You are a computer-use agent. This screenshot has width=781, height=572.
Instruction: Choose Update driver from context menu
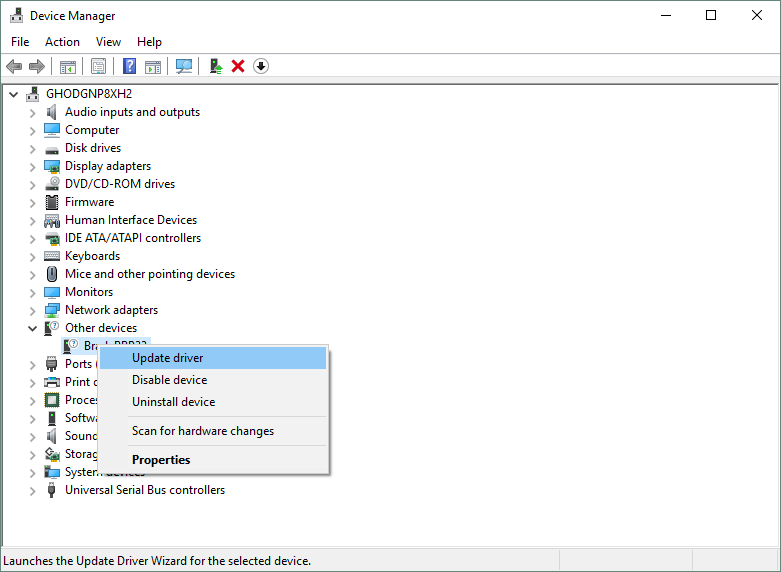167,358
